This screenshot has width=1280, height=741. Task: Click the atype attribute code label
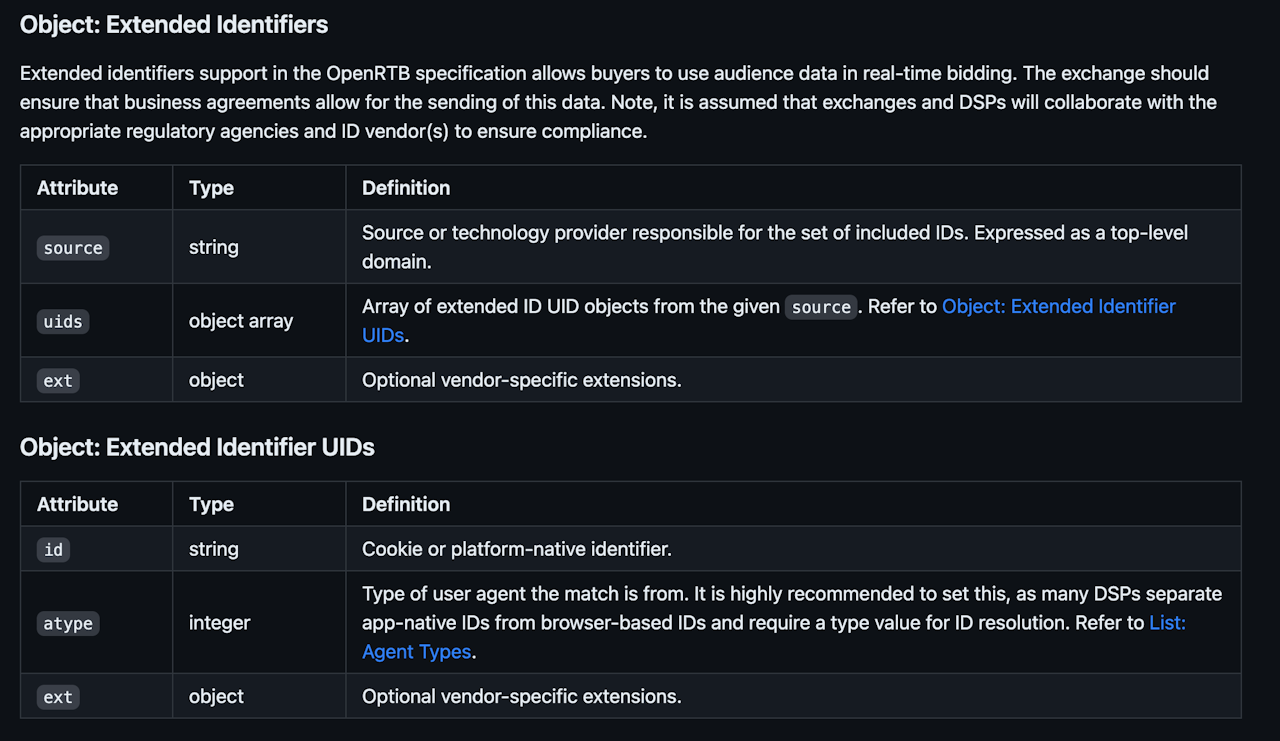click(x=68, y=624)
